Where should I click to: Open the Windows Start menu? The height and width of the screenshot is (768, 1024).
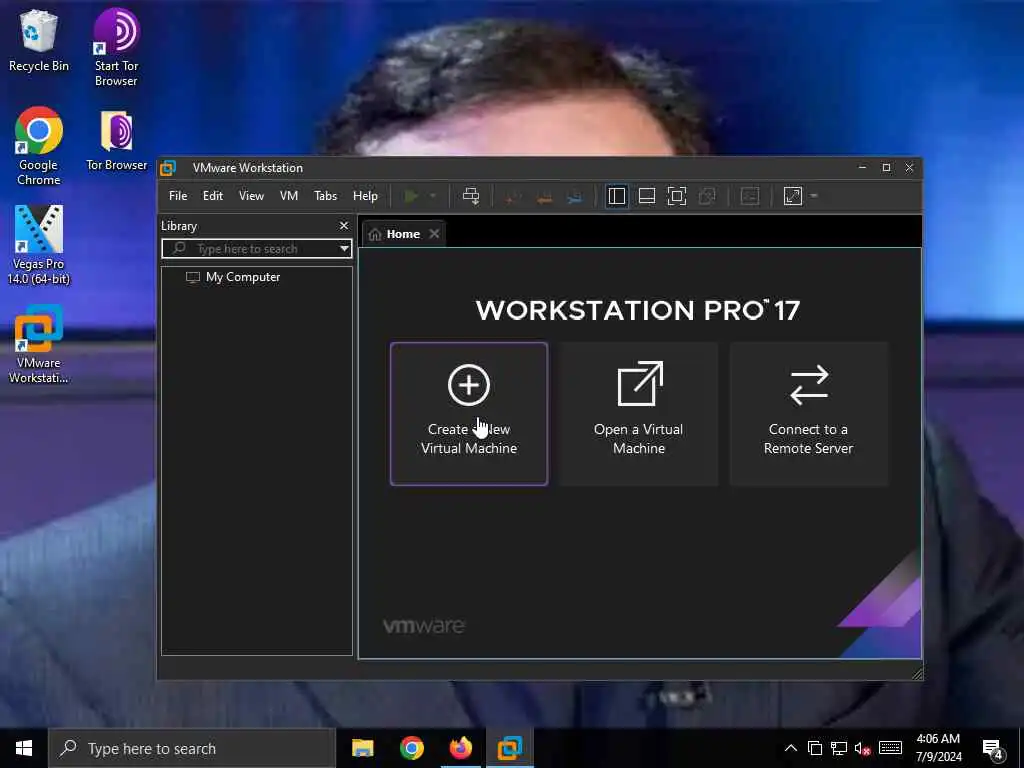[24, 748]
